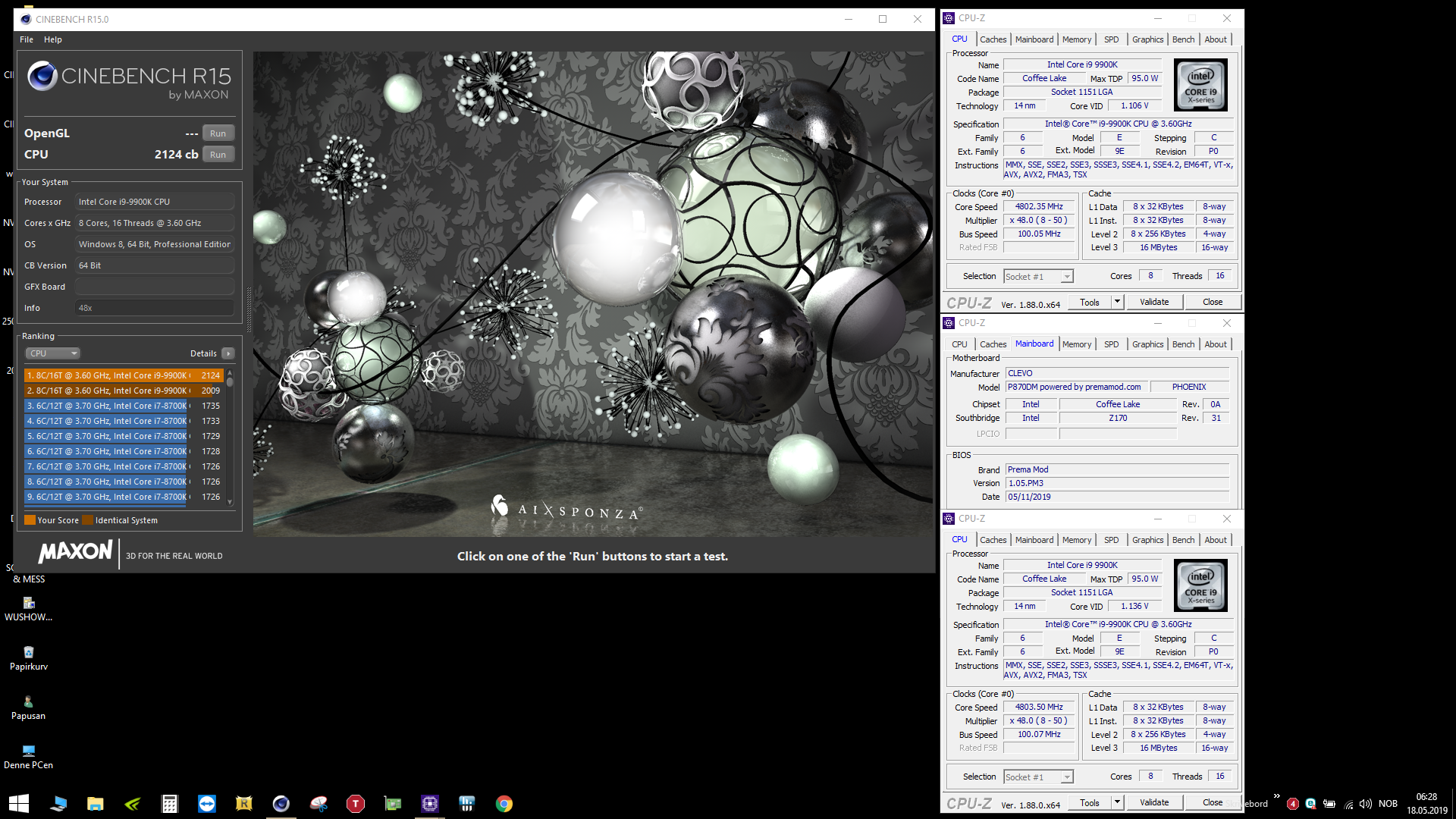Select ranking entry 2 scoring 2009
Viewport: 1456px width, 819px height.
[x=124, y=391]
